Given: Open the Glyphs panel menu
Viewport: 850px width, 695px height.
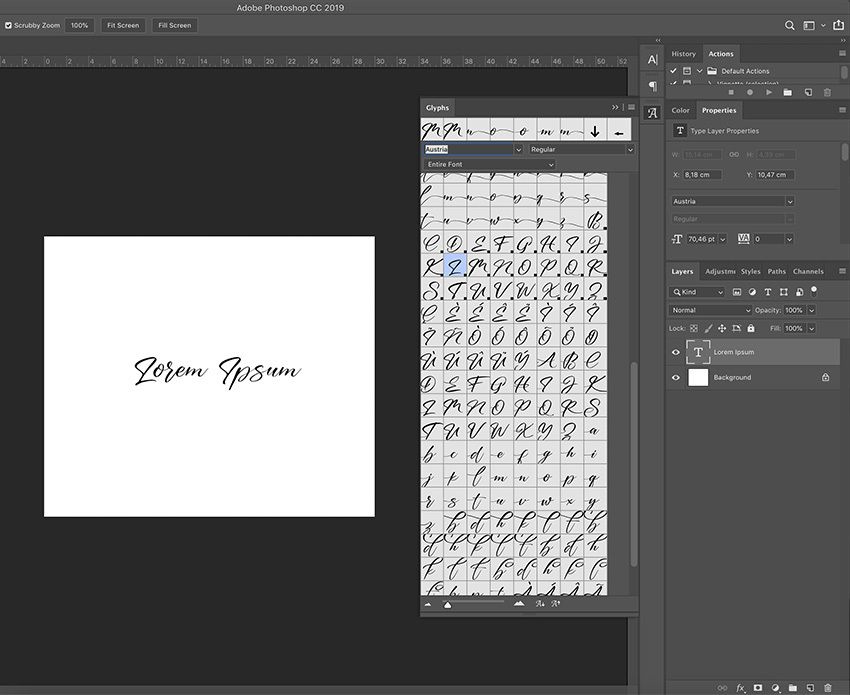Looking at the screenshot, I should pos(632,107).
